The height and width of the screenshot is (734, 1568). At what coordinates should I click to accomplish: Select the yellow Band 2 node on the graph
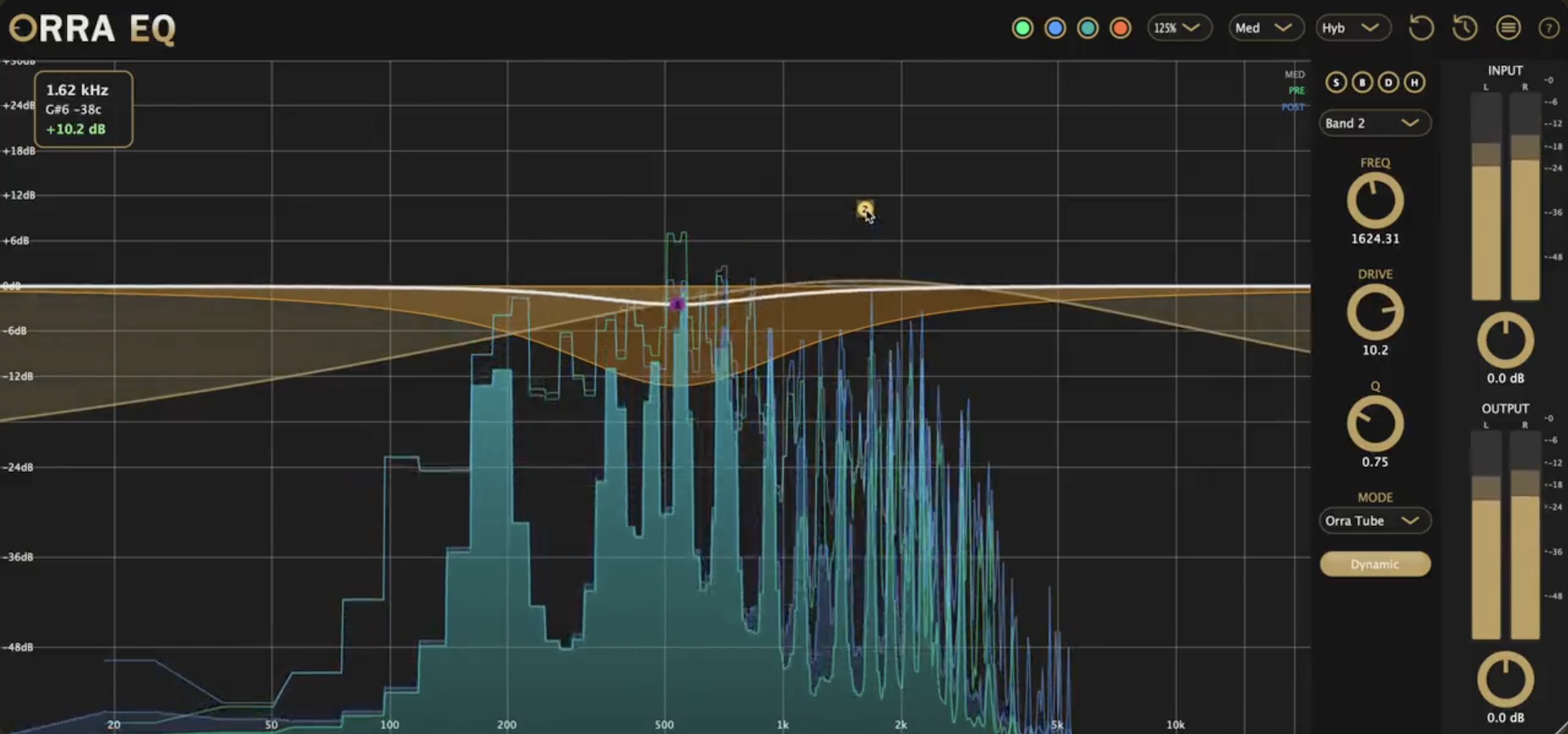point(865,210)
